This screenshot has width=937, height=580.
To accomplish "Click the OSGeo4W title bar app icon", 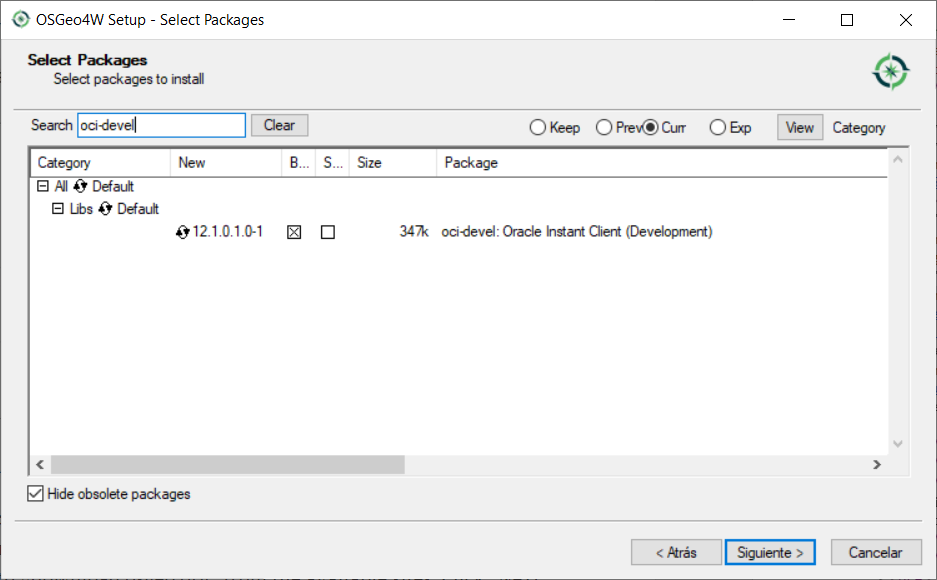I will 20,20.
